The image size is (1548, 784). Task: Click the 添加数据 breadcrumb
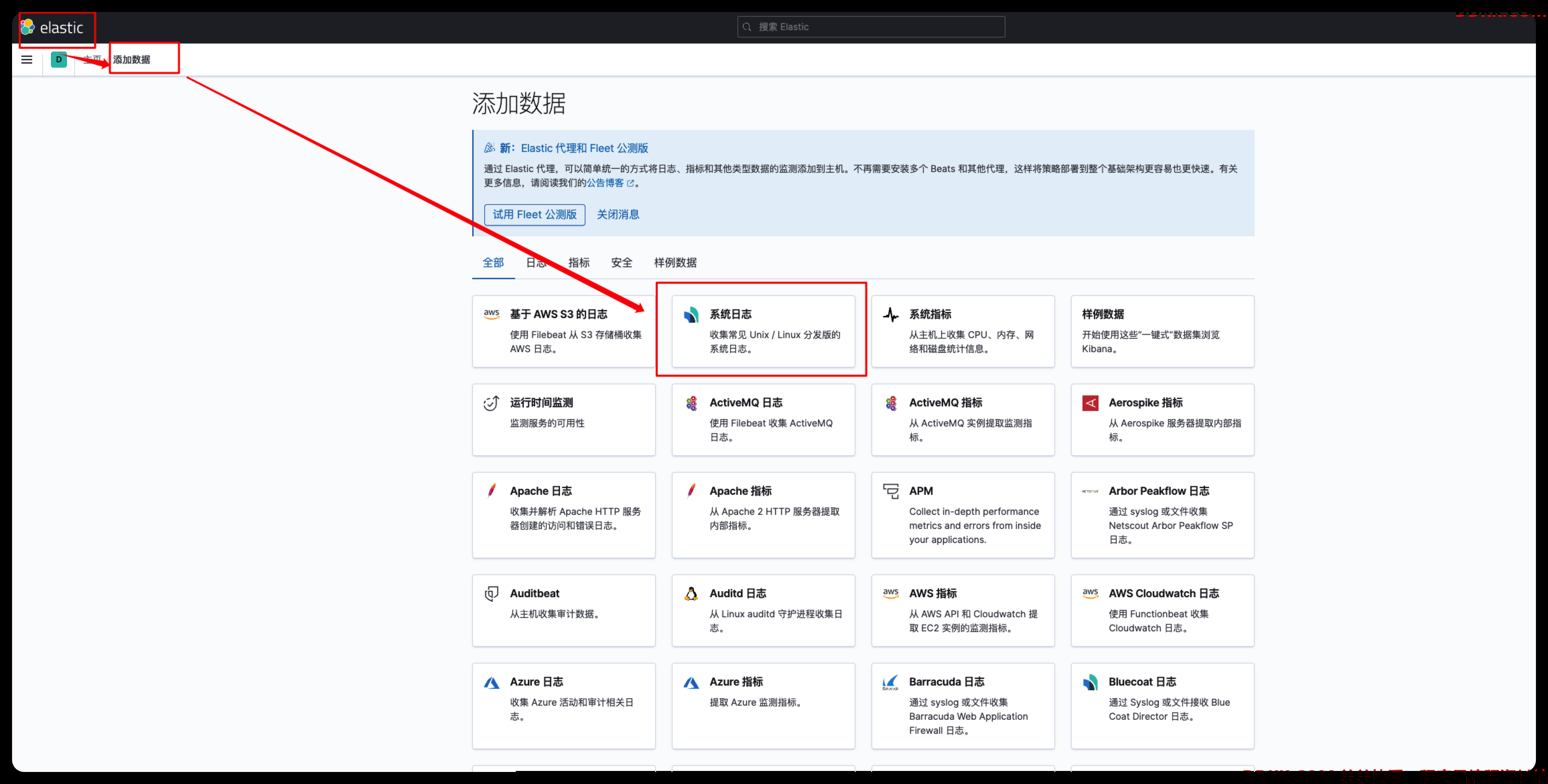point(132,60)
